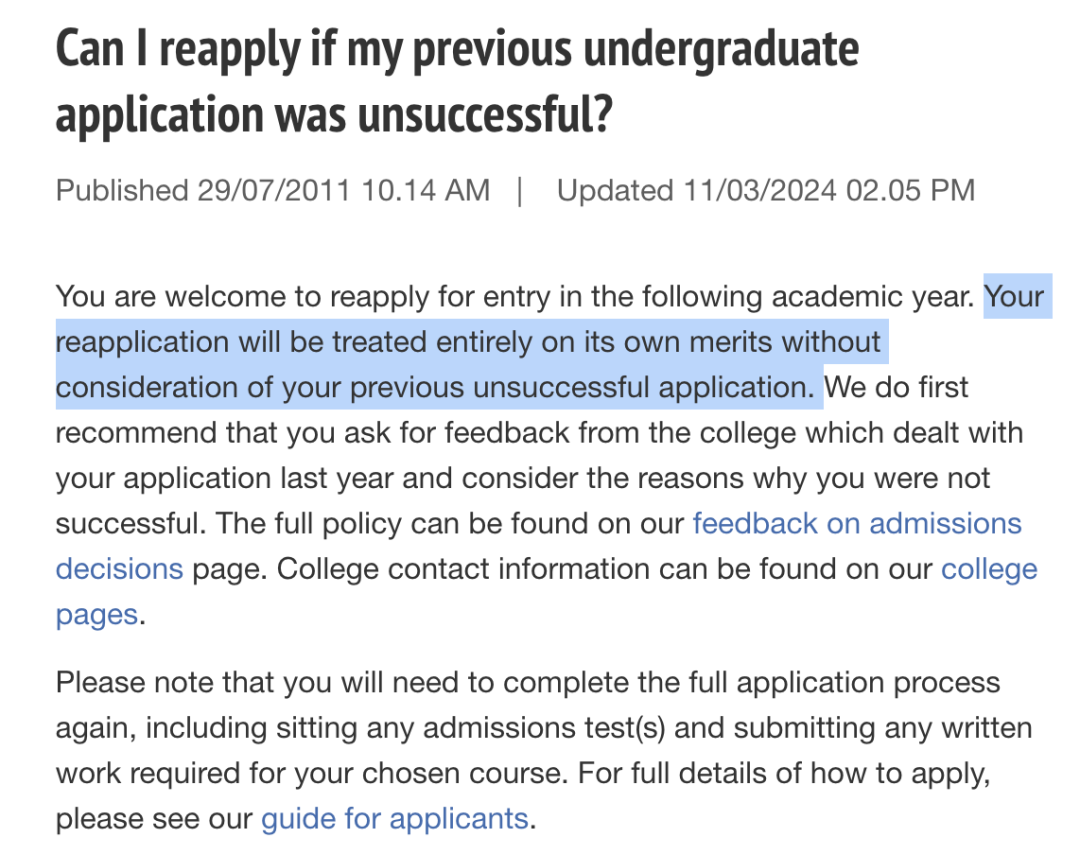Click the Published 29/07/2011 date text
1080x855 pixels.
[x=273, y=190]
